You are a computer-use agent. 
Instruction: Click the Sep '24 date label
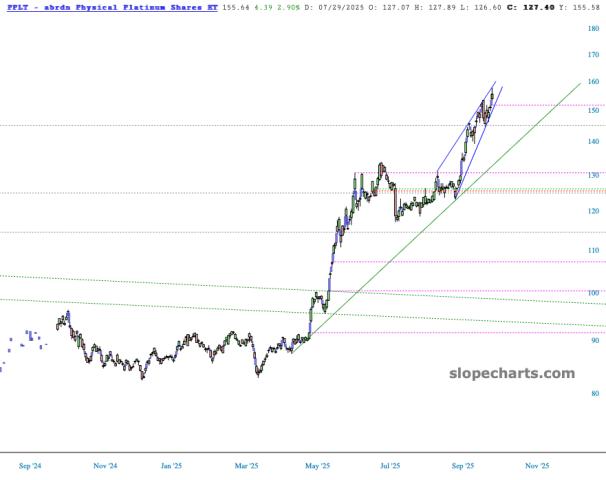pos(30,466)
